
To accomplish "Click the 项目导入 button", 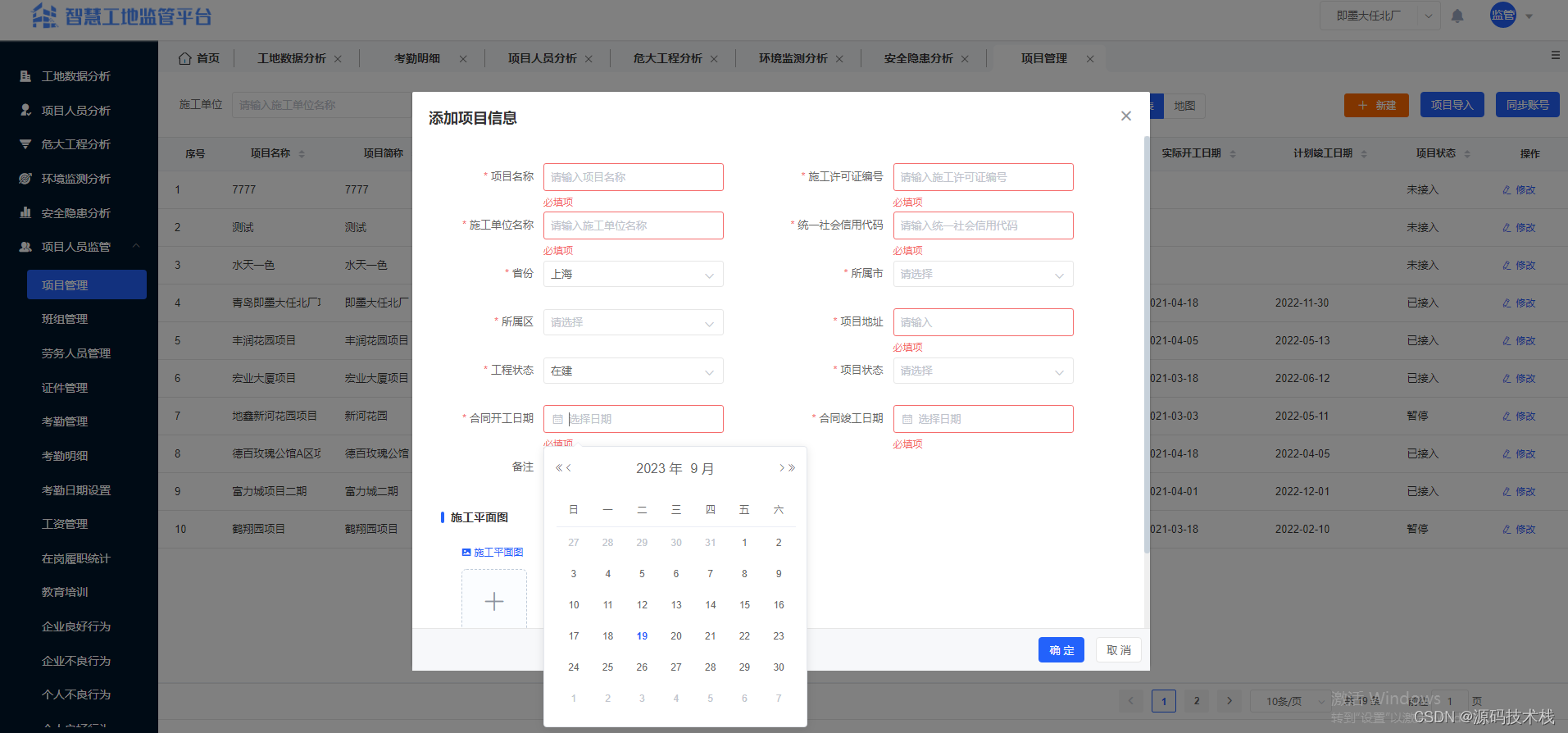I will (1452, 105).
